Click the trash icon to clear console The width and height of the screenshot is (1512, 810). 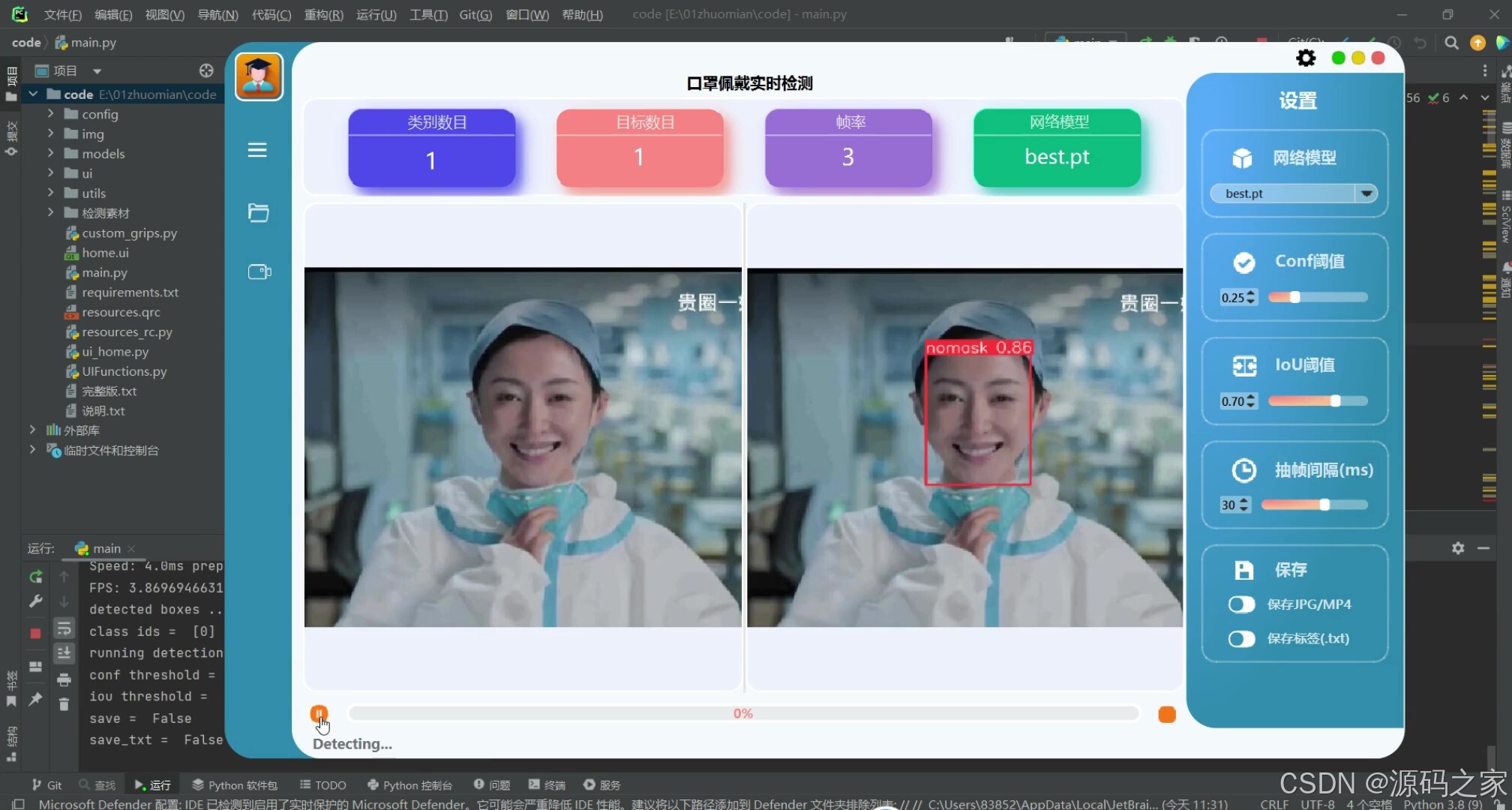[64, 704]
